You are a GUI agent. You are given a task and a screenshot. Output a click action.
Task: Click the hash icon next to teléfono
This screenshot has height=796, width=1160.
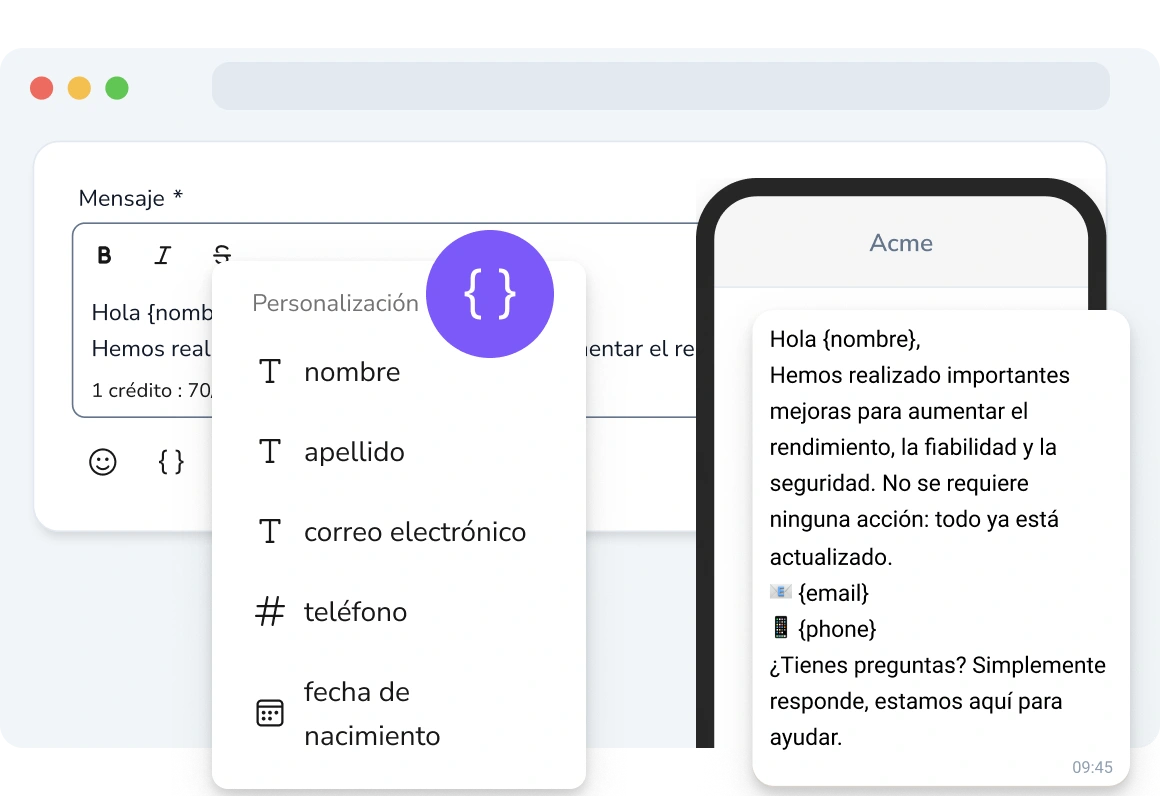(x=269, y=612)
